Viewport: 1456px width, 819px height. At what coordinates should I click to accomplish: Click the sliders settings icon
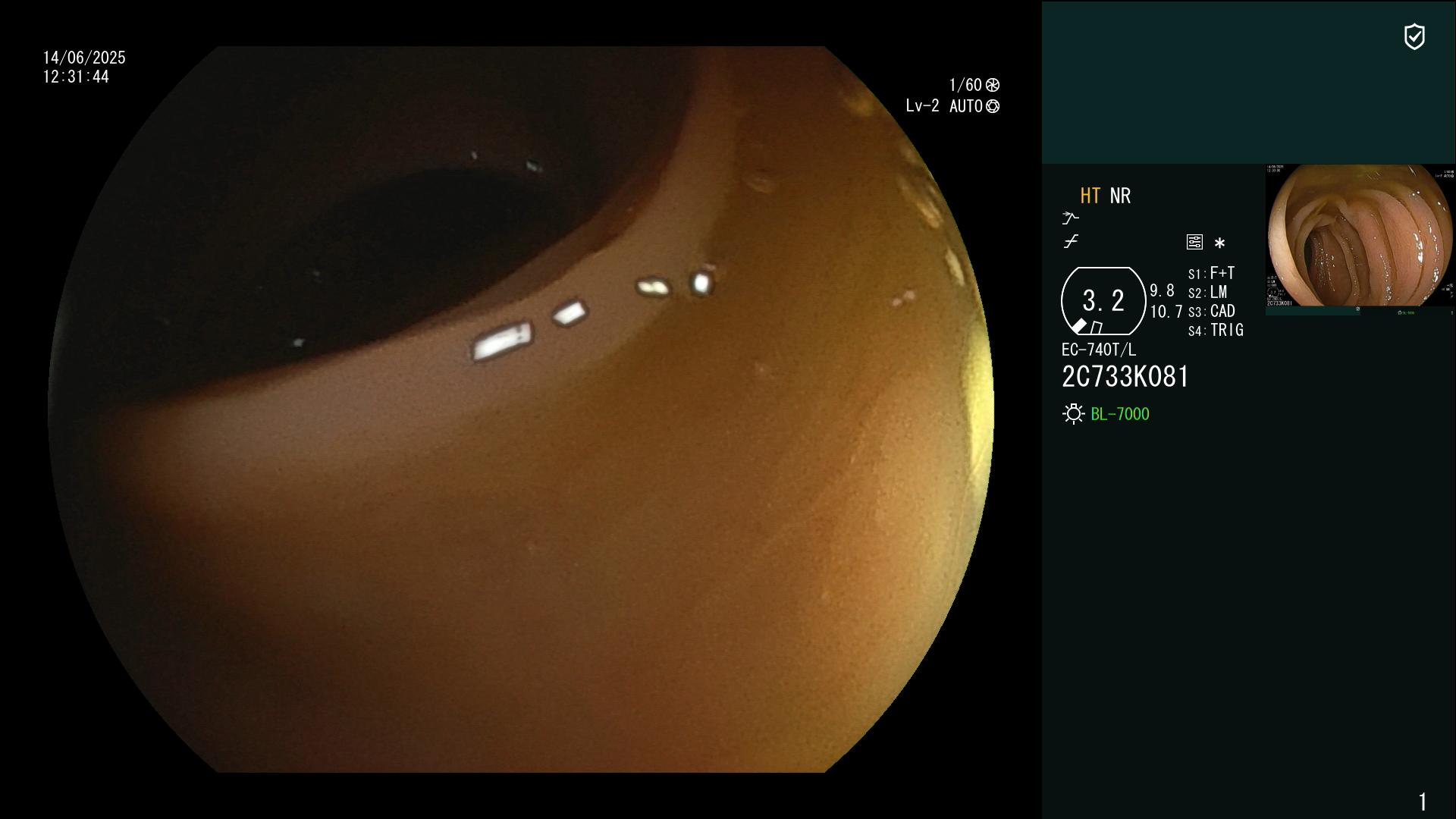pyautogui.click(x=1194, y=242)
